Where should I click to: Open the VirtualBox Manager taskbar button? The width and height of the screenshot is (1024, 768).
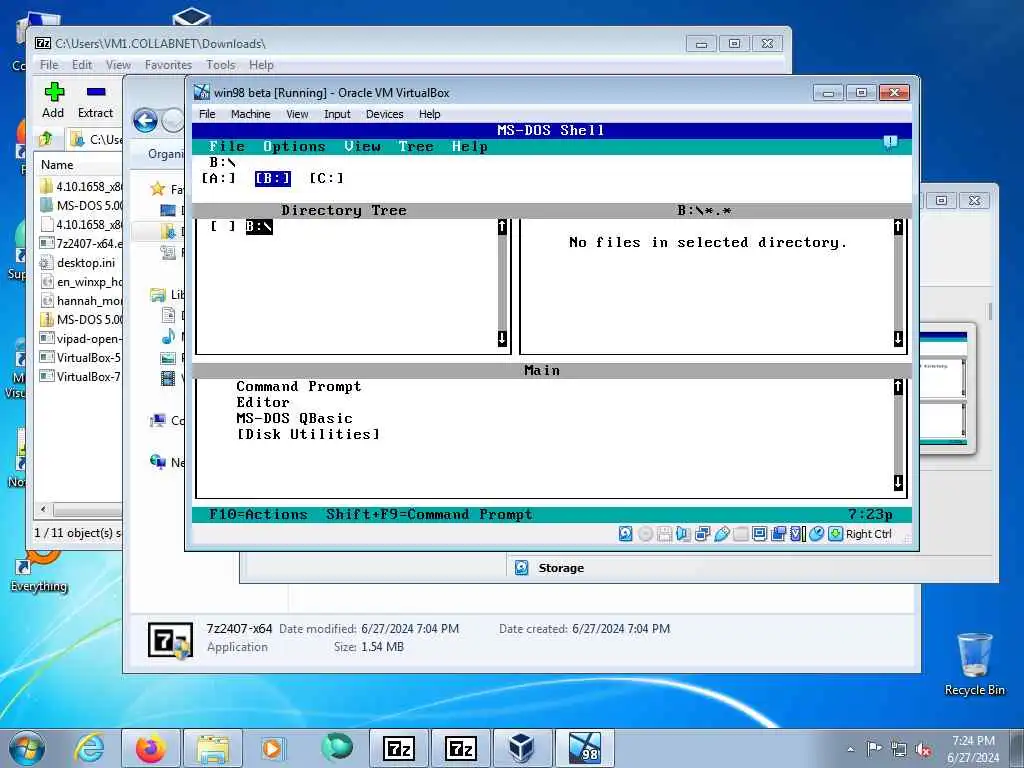click(522, 748)
